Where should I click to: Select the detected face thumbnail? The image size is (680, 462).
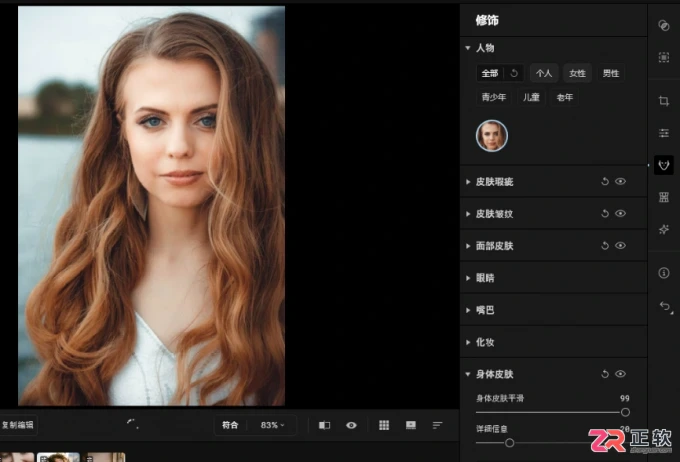pos(492,136)
